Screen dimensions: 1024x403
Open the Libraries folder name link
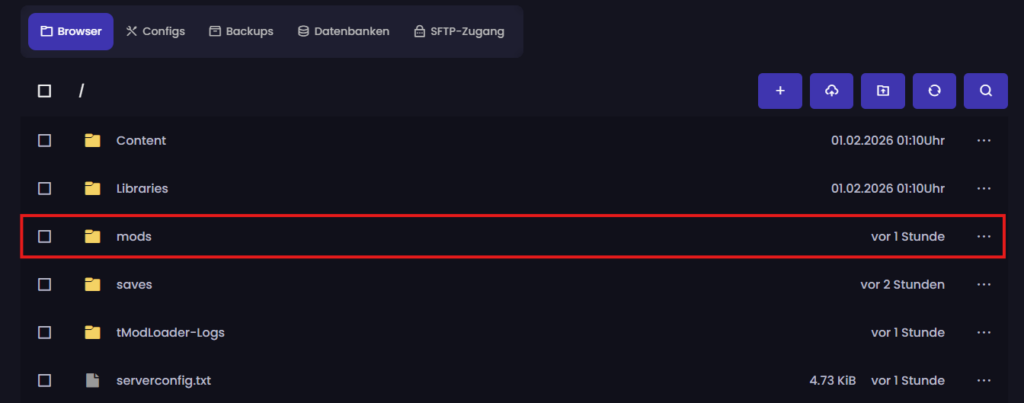point(142,188)
